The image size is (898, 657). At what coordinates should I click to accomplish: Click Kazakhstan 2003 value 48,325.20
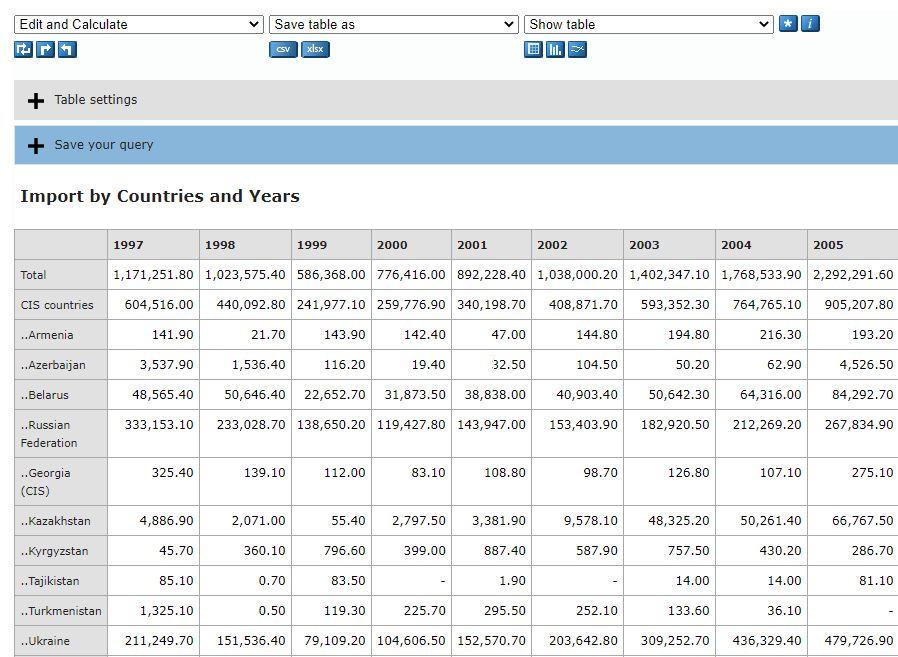(x=679, y=521)
